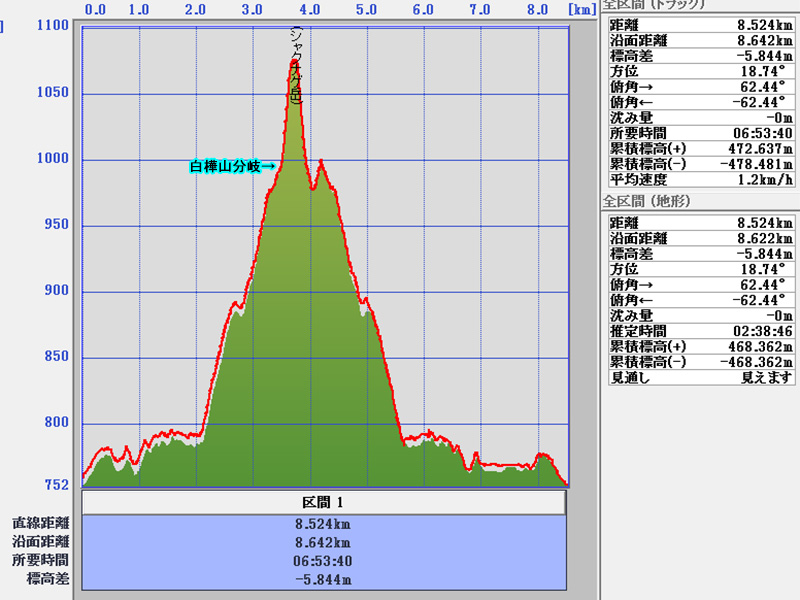Click the 沿面距離 label at bottom left
Screen dimensions: 800x600
41,541
